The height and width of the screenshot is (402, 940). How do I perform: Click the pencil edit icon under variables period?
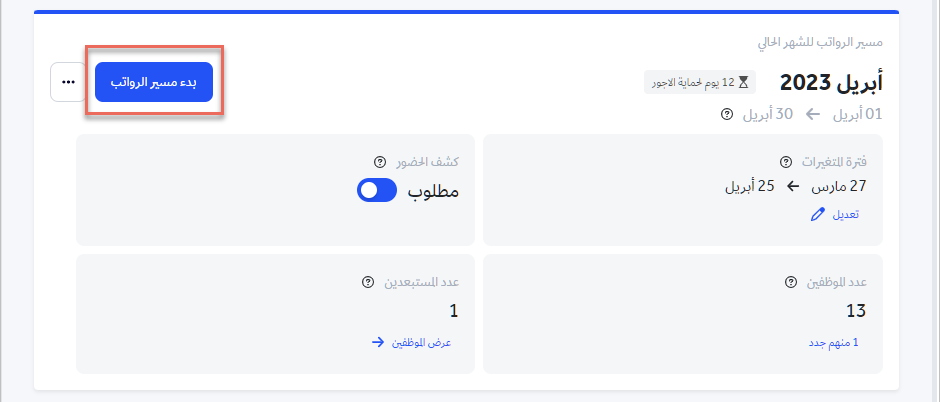(817, 214)
